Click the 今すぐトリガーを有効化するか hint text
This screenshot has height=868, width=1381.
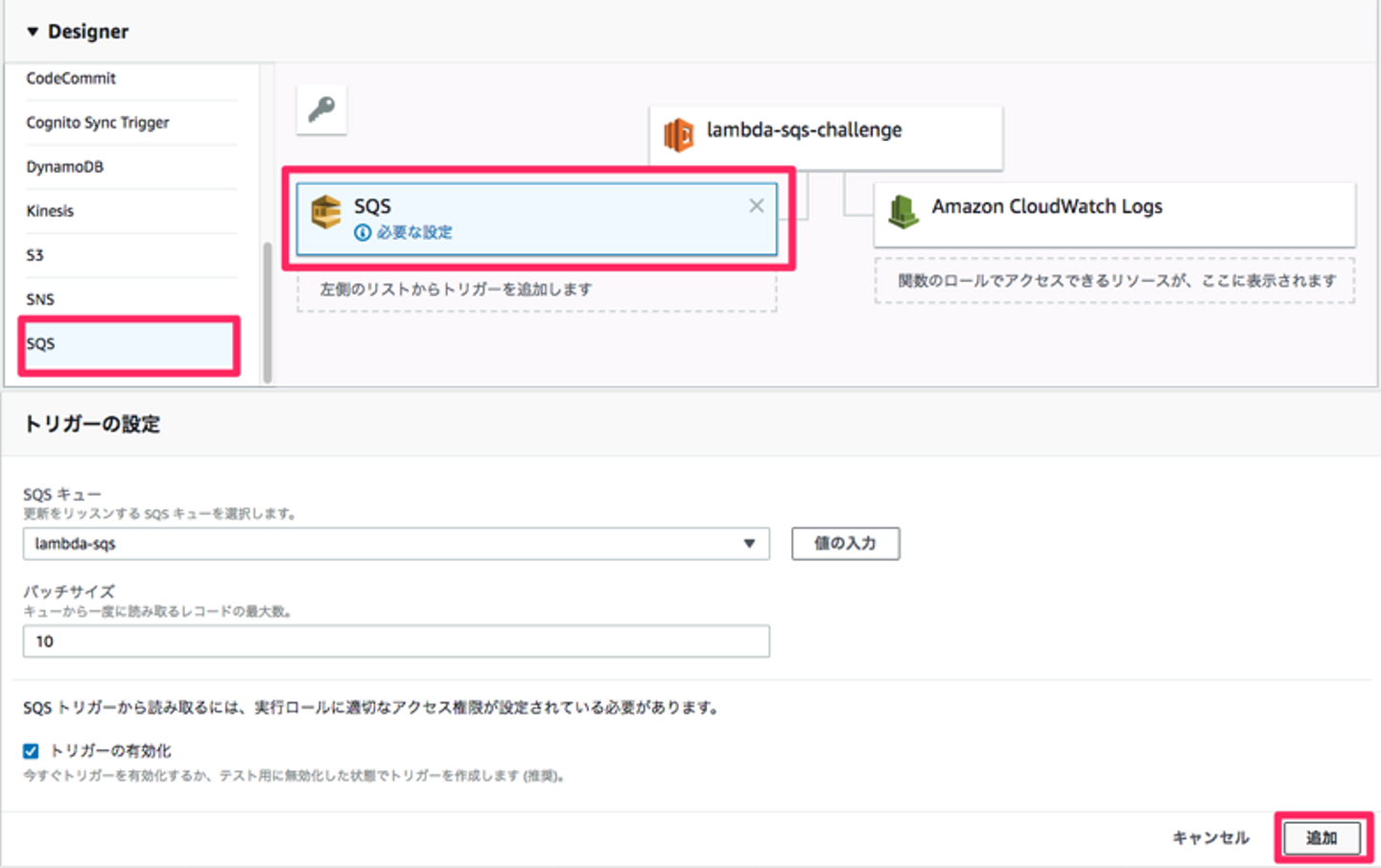[294, 776]
